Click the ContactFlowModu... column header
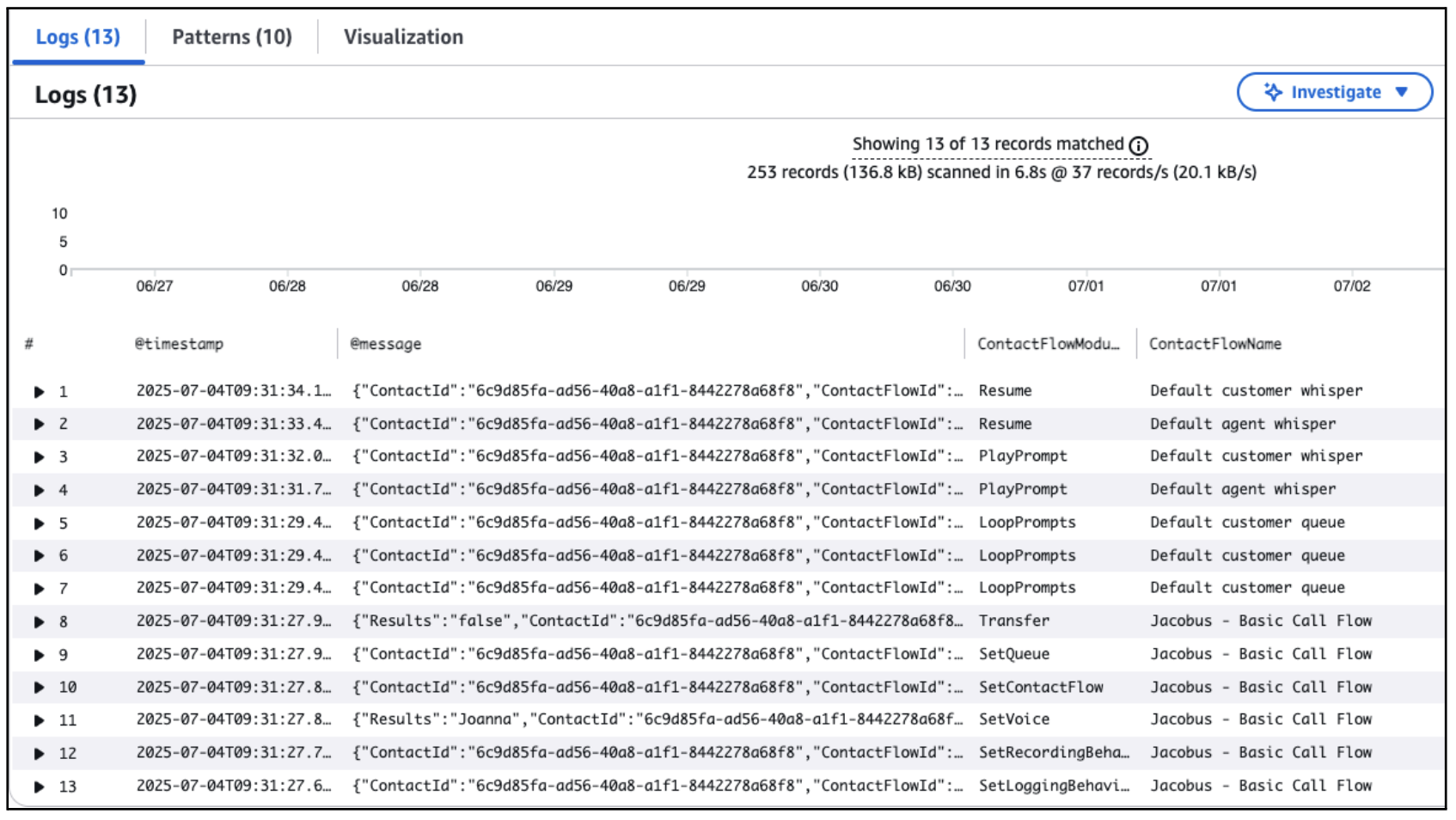The width and height of the screenshot is (1456, 820). 1048,344
